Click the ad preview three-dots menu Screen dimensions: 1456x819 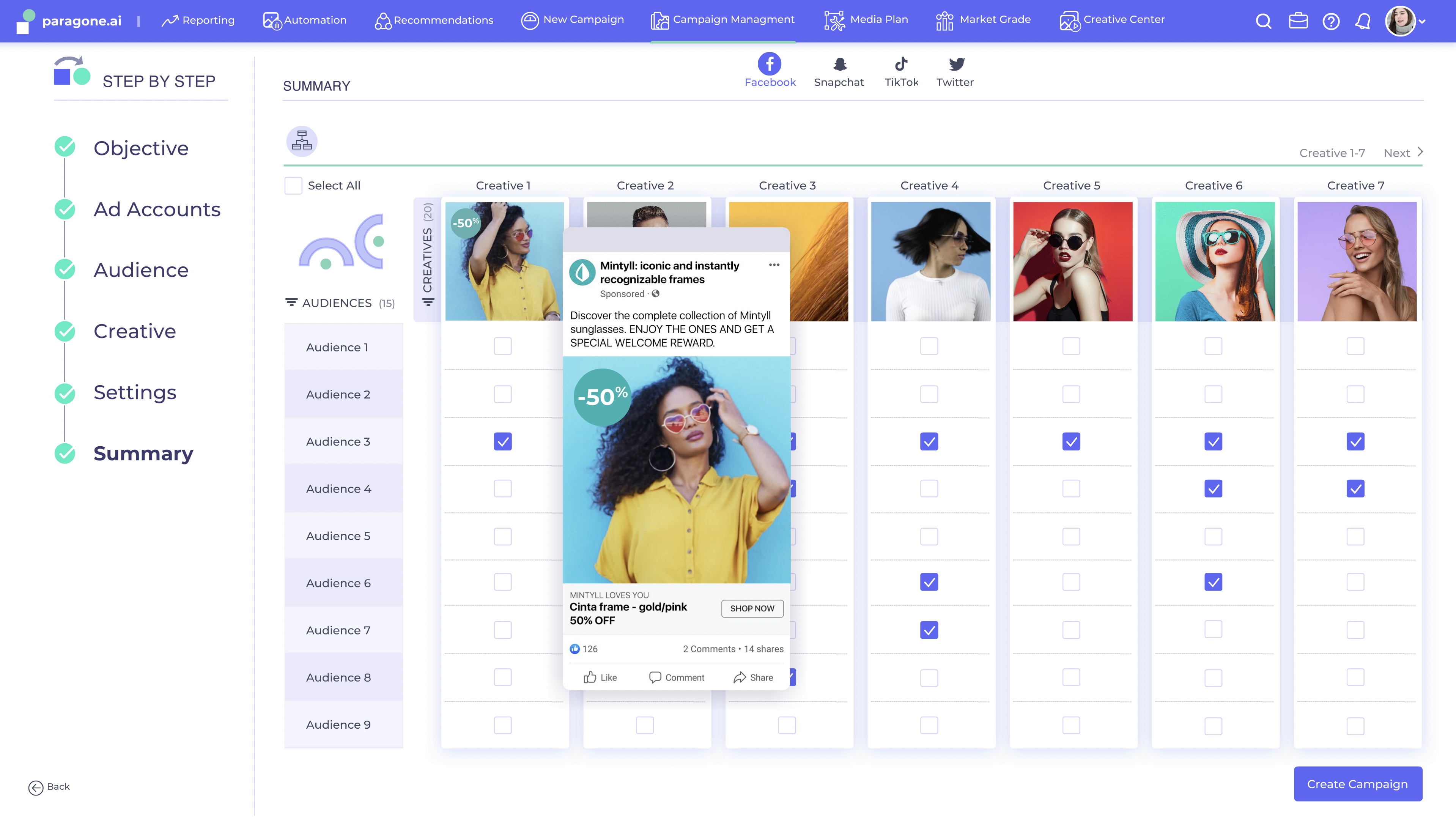point(774,265)
